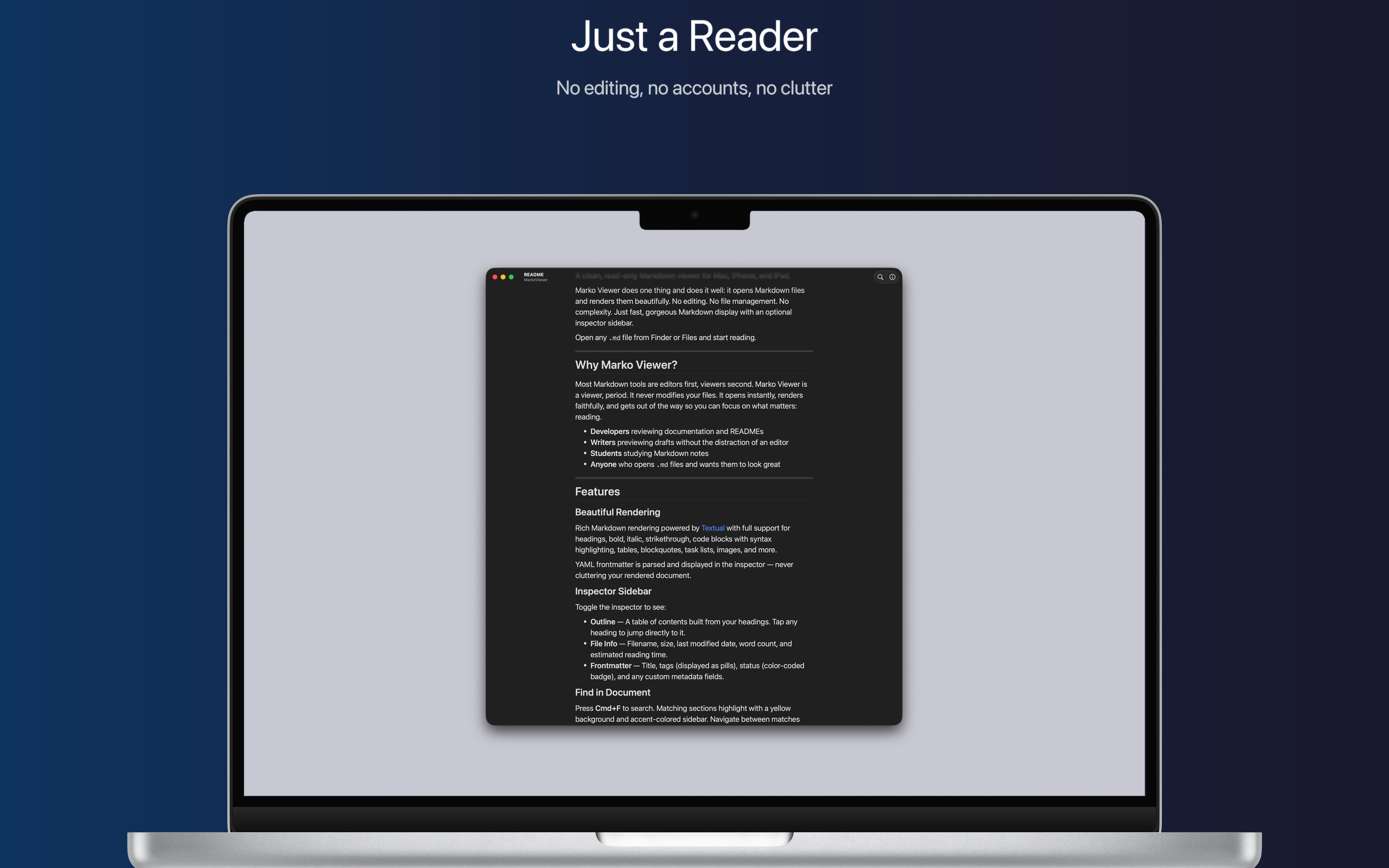Click the 'Why Marko Viewer?' heading
1389x868 pixels.
(x=626, y=365)
